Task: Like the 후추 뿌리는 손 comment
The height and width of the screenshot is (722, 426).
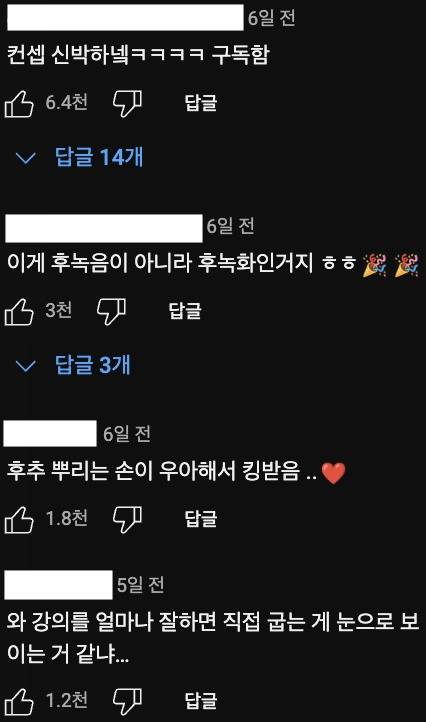Action: [x=19, y=519]
